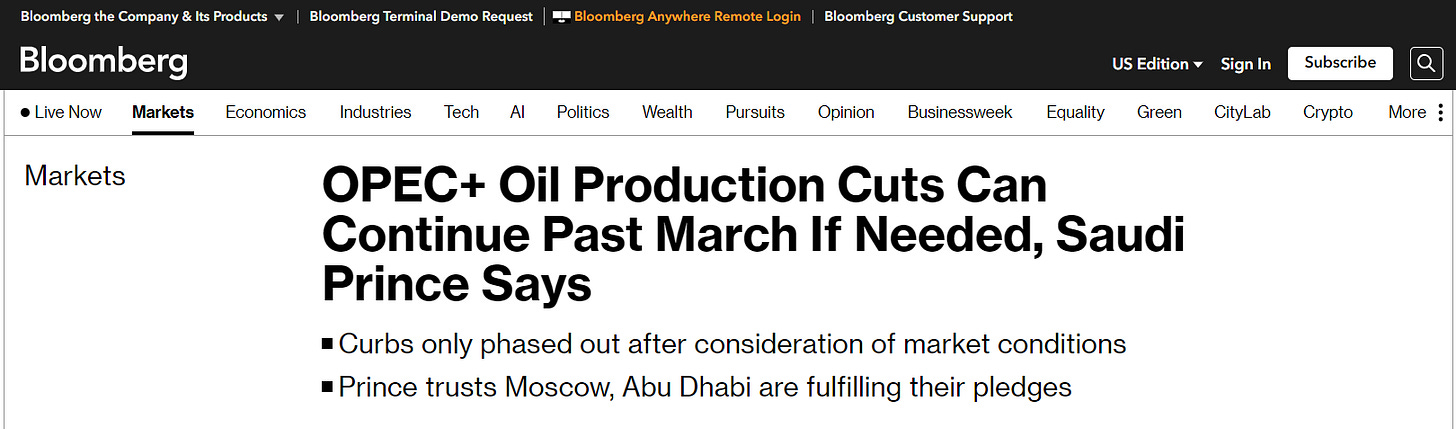Open the Industries navigation tab
The image size is (1456, 429).
(375, 112)
